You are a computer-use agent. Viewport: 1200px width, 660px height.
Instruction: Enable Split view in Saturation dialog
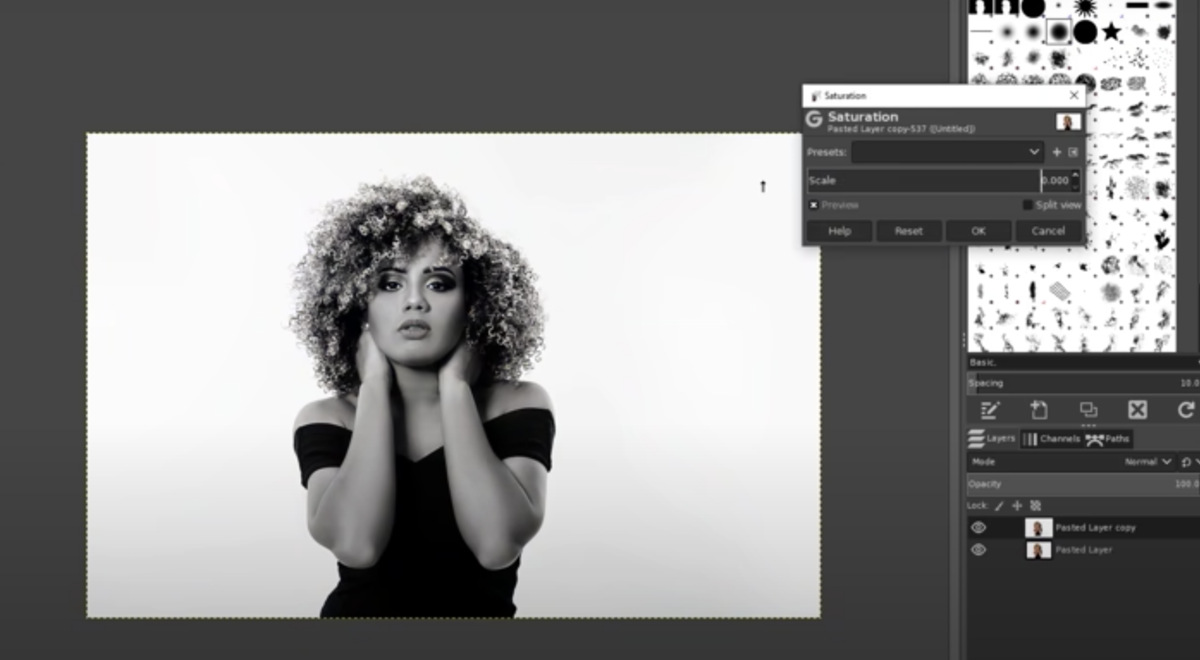click(x=1029, y=204)
